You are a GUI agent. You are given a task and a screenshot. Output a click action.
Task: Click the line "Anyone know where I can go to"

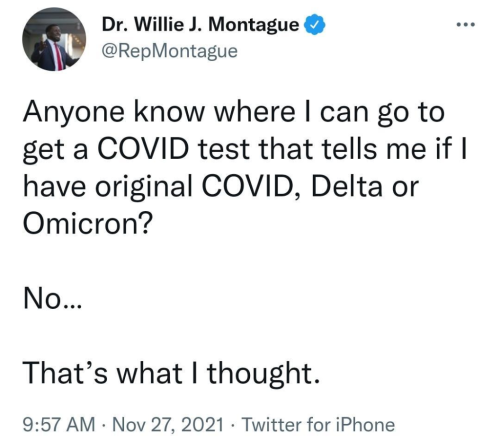pos(234,113)
